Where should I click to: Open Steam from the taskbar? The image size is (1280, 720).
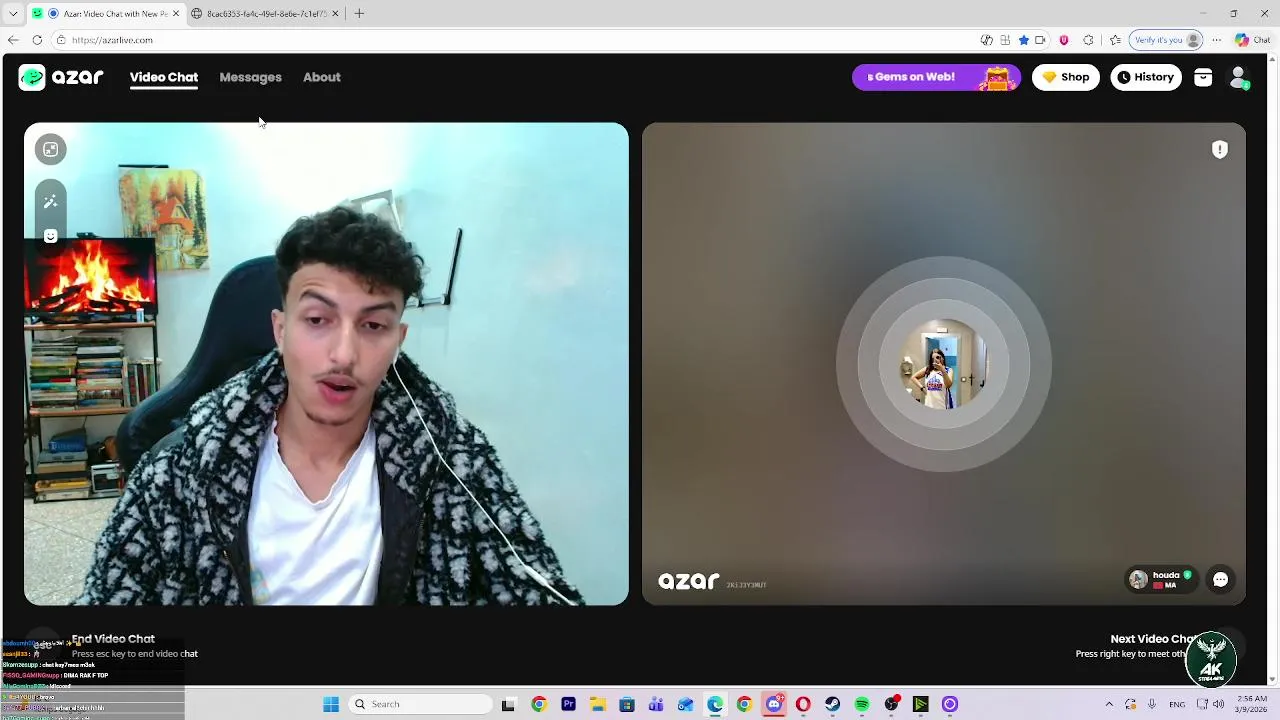pos(832,704)
